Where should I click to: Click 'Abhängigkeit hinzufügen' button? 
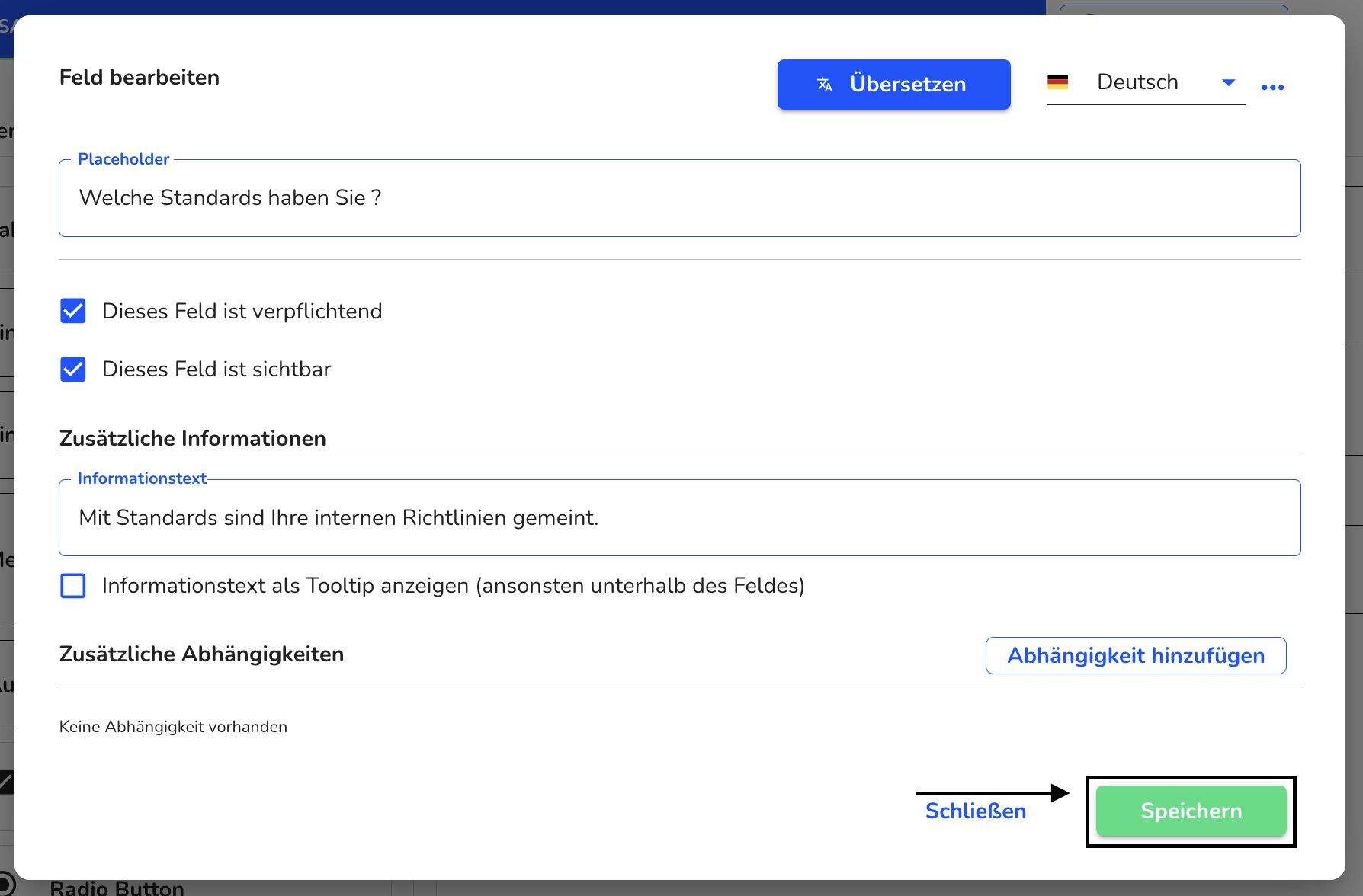tap(1136, 656)
